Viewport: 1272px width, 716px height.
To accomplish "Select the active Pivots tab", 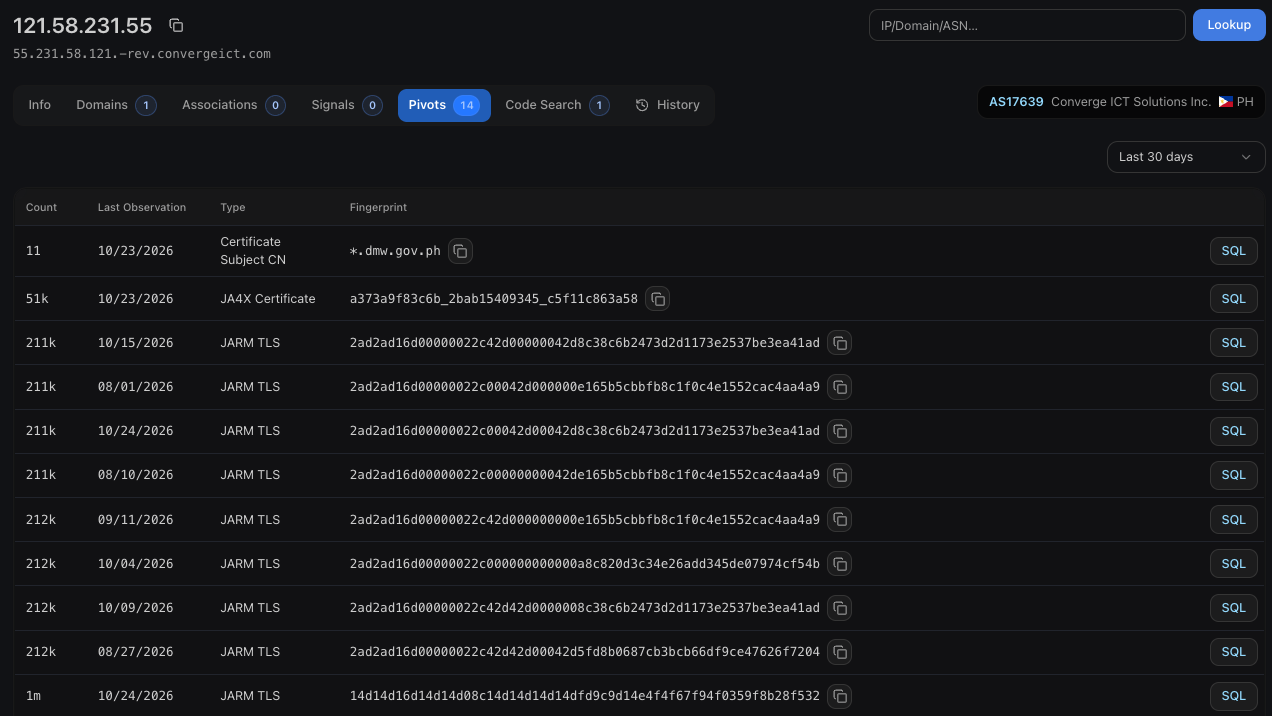I will click(444, 105).
